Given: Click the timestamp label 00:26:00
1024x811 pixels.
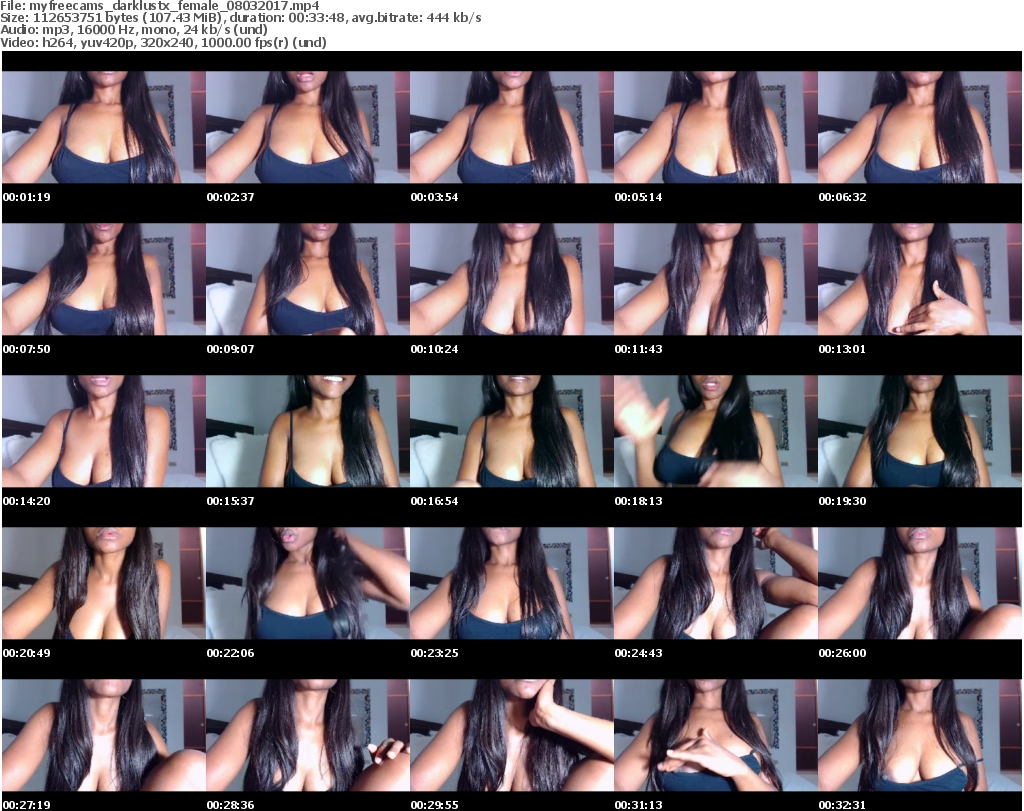Looking at the screenshot, I should [842, 653].
